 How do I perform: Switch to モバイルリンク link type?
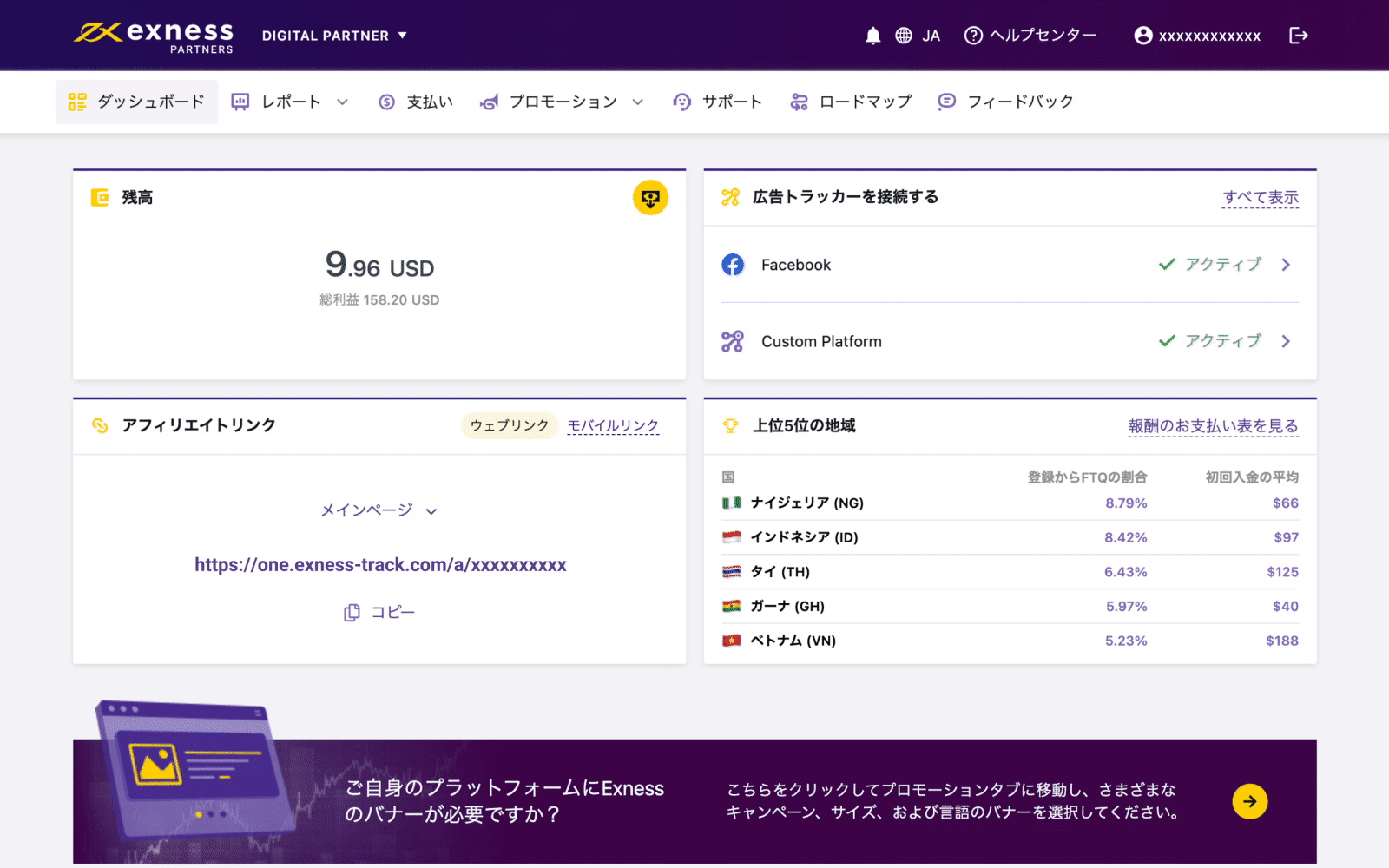(613, 425)
